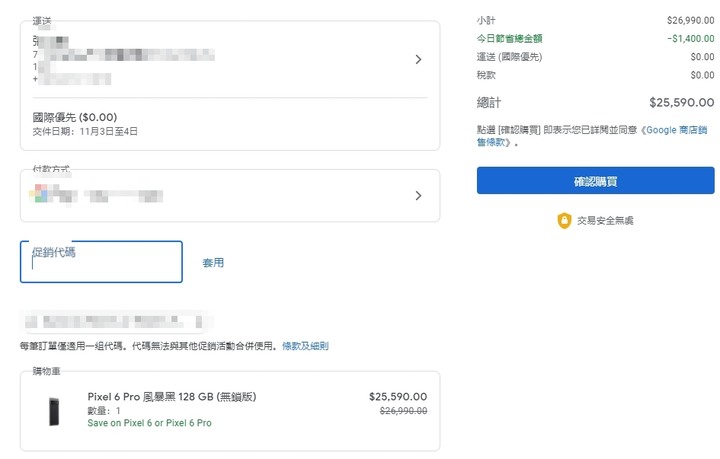Click the crossed-out $26,990.00 original price
The width and height of the screenshot is (720, 459).
403,411
